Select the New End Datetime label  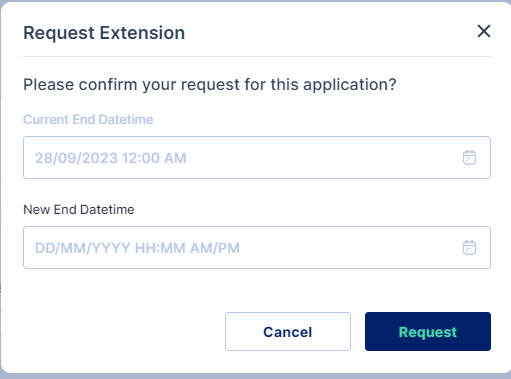[79, 210]
